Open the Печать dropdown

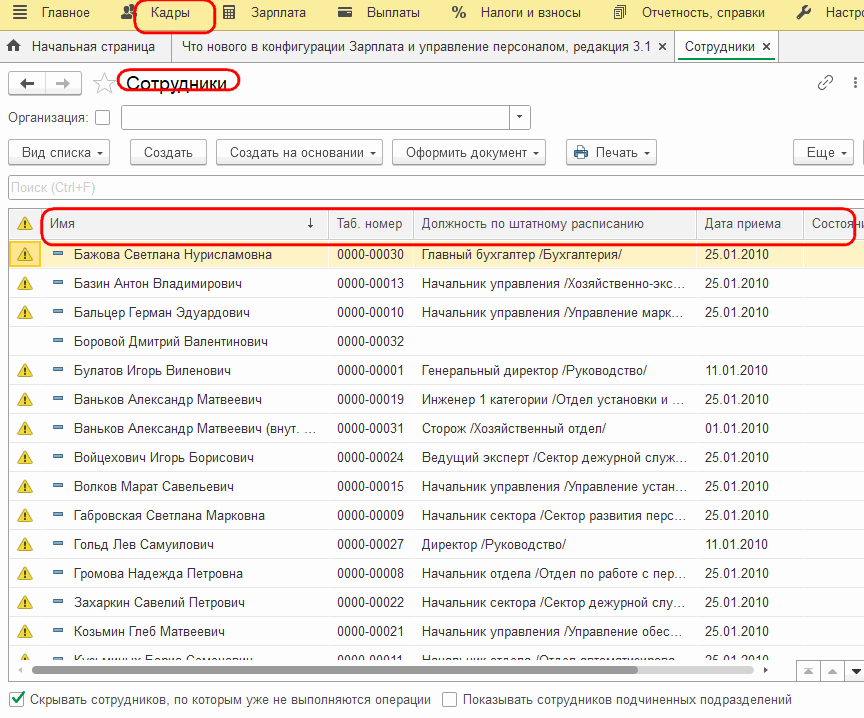click(612, 153)
